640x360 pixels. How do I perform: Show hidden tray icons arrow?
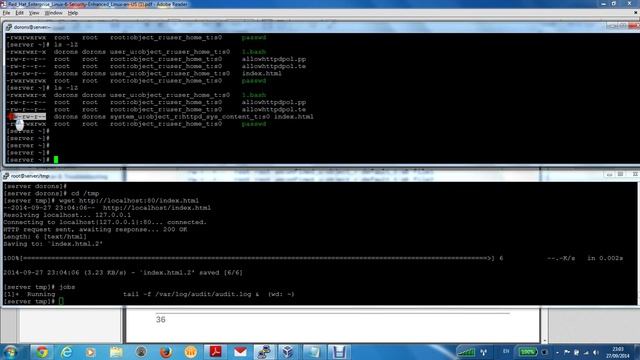(x=557, y=352)
